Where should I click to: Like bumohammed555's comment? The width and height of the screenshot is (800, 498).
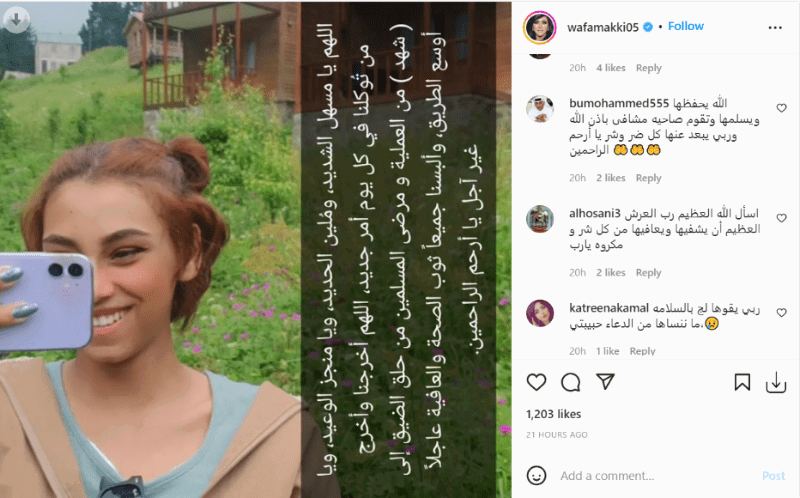(781, 108)
